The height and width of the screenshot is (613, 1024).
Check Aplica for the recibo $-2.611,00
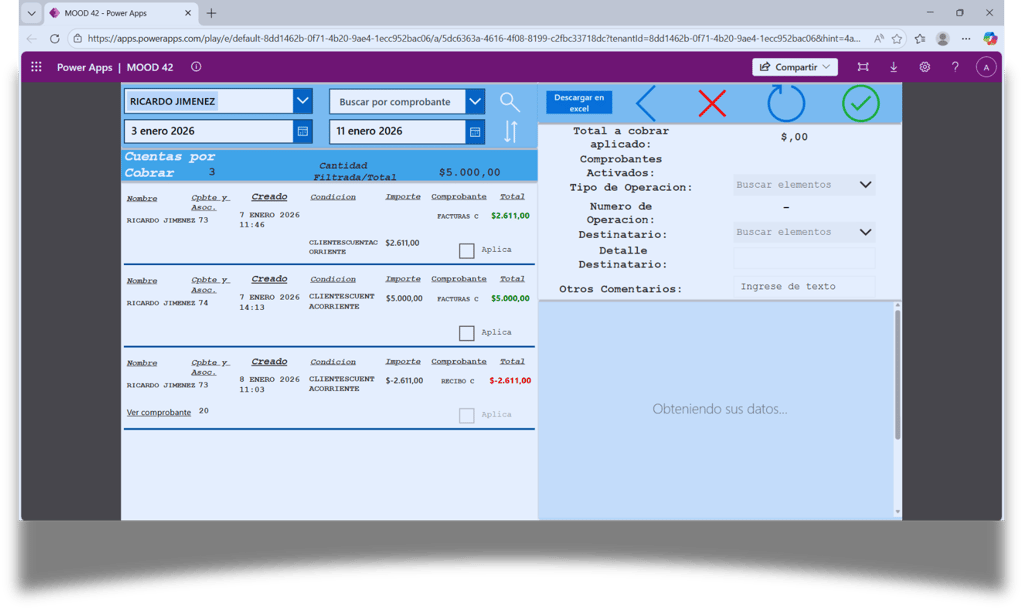[x=466, y=415]
